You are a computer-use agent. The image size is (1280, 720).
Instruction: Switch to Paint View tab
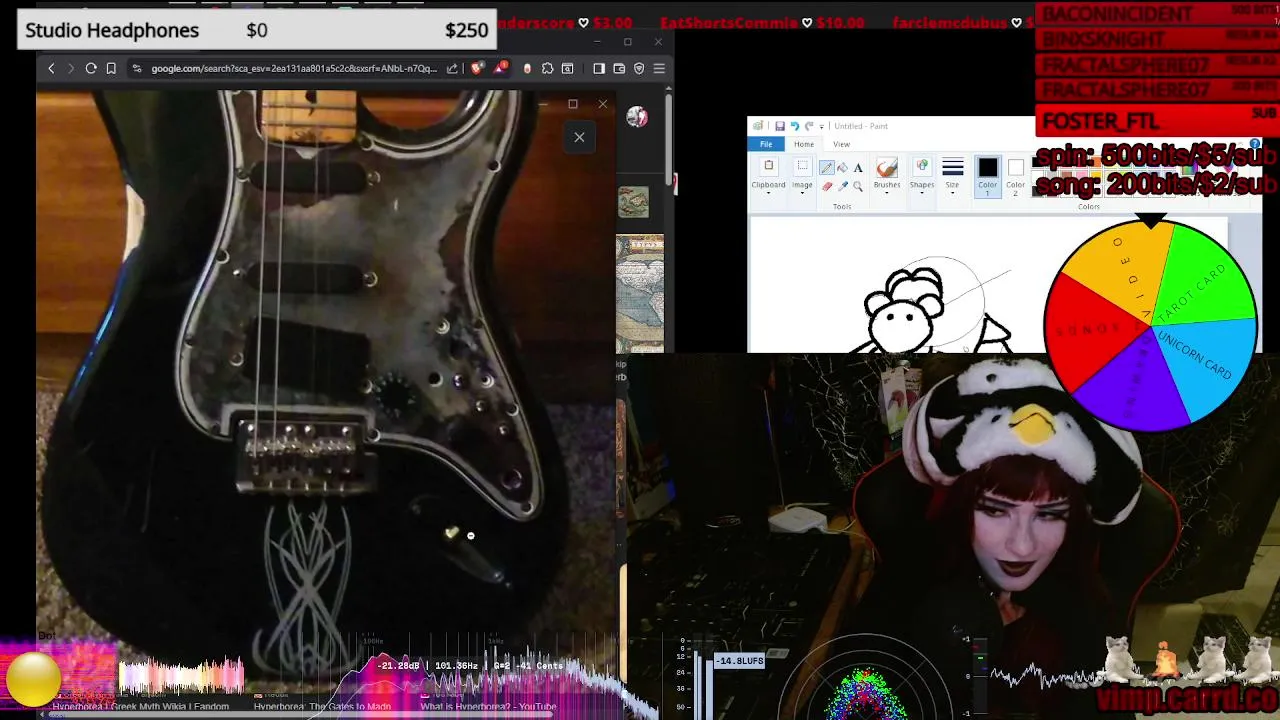point(842,144)
